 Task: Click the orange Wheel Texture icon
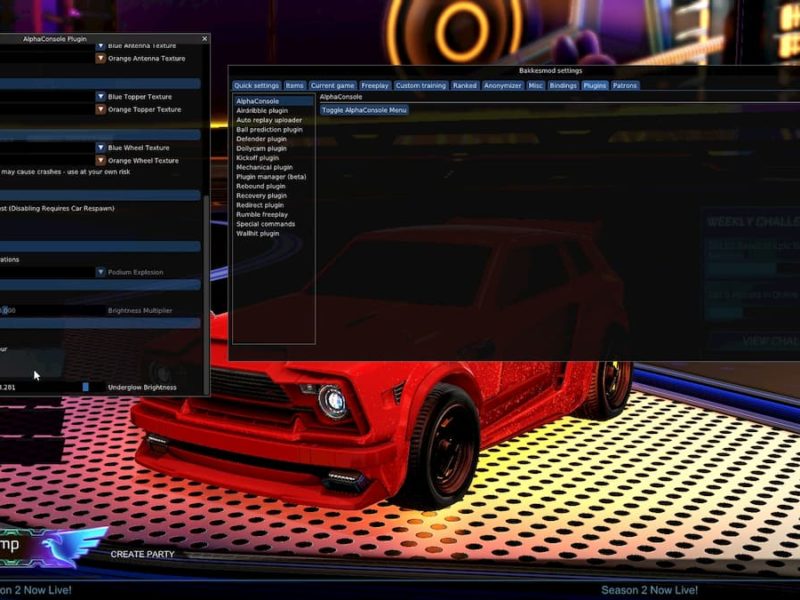(x=99, y=160)
